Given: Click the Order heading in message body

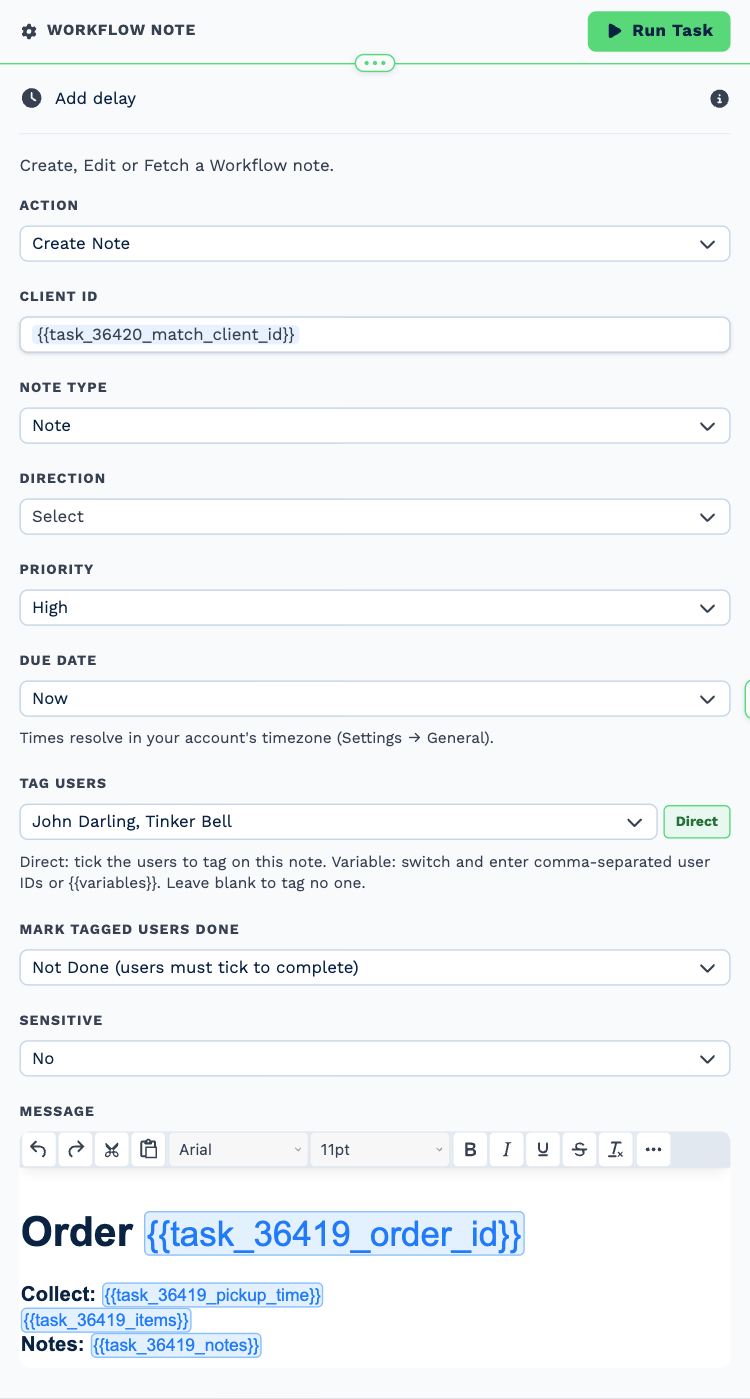Looking at the screenshot, I should pyautogui.click(x=77, y=1233).
